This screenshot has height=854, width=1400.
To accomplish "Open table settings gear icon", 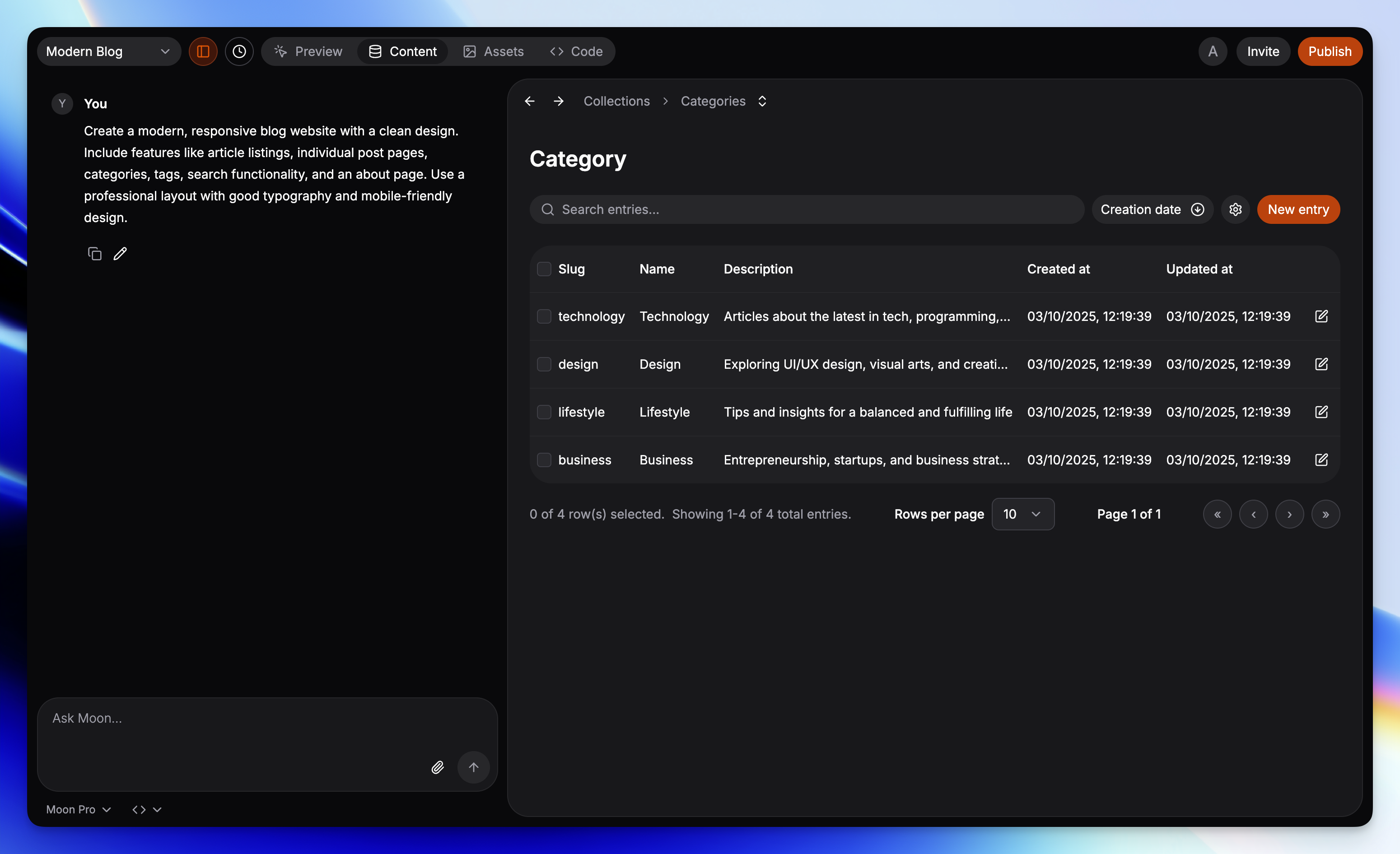I will click(x=1235, y=209).
